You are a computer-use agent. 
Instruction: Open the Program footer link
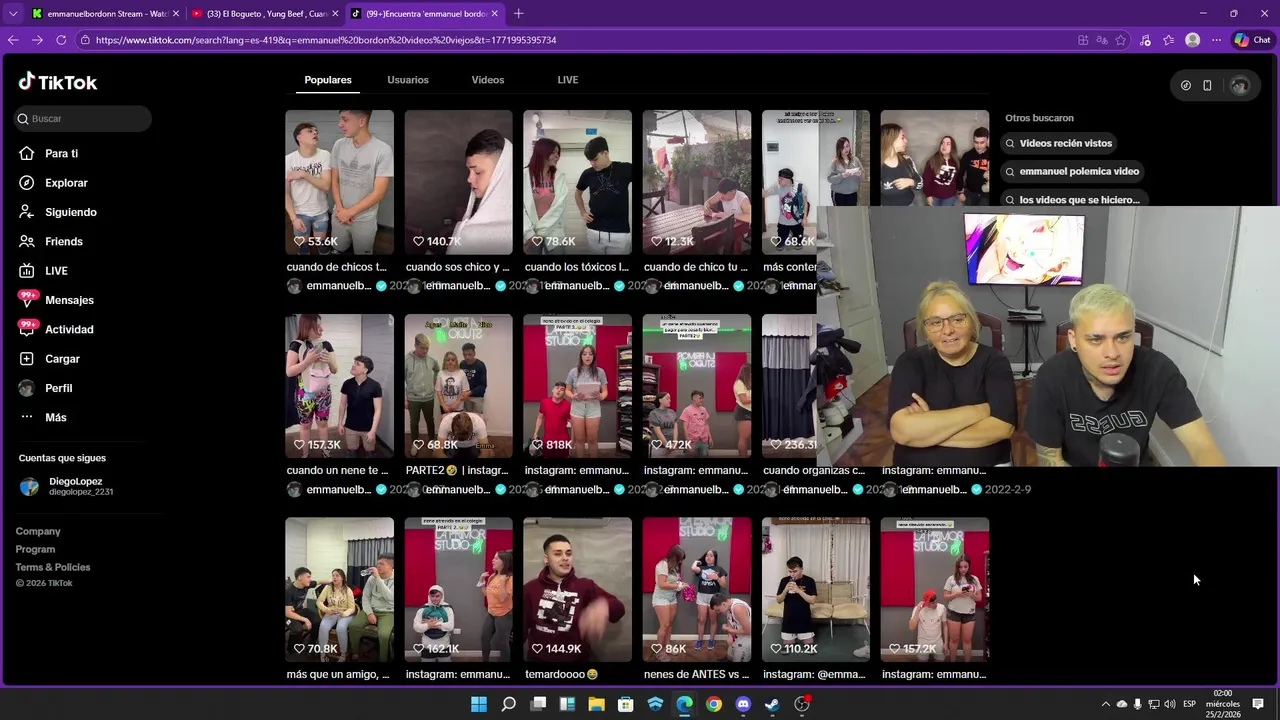(x=35, y=549)
